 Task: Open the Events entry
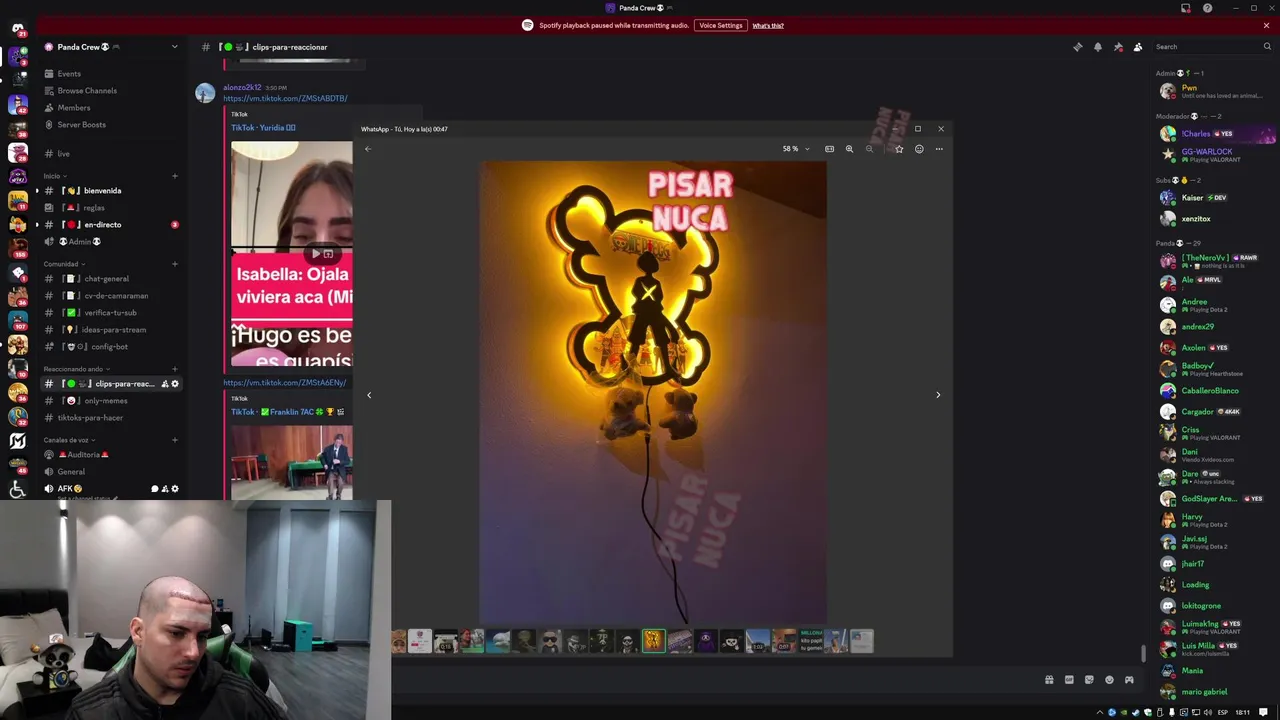tap(69, 74)
